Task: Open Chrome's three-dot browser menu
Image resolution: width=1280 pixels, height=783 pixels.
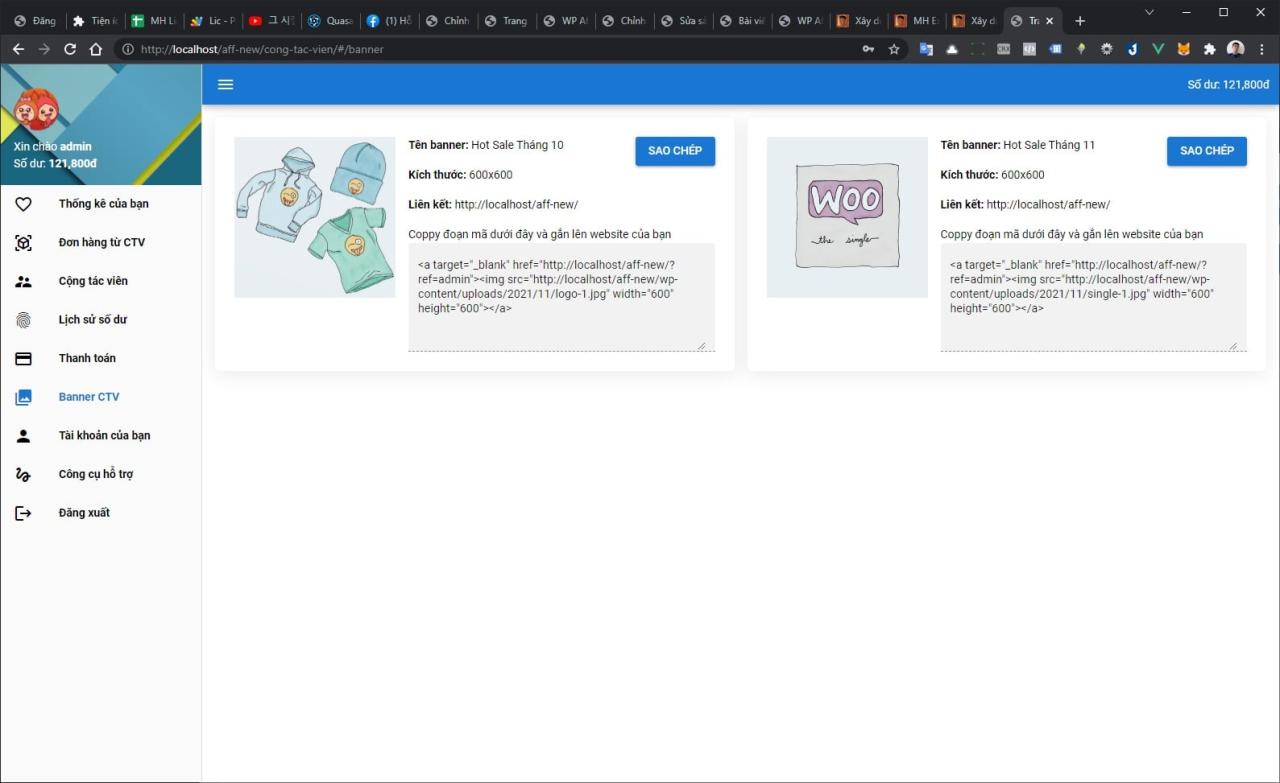Action: tap(1262, 48)
